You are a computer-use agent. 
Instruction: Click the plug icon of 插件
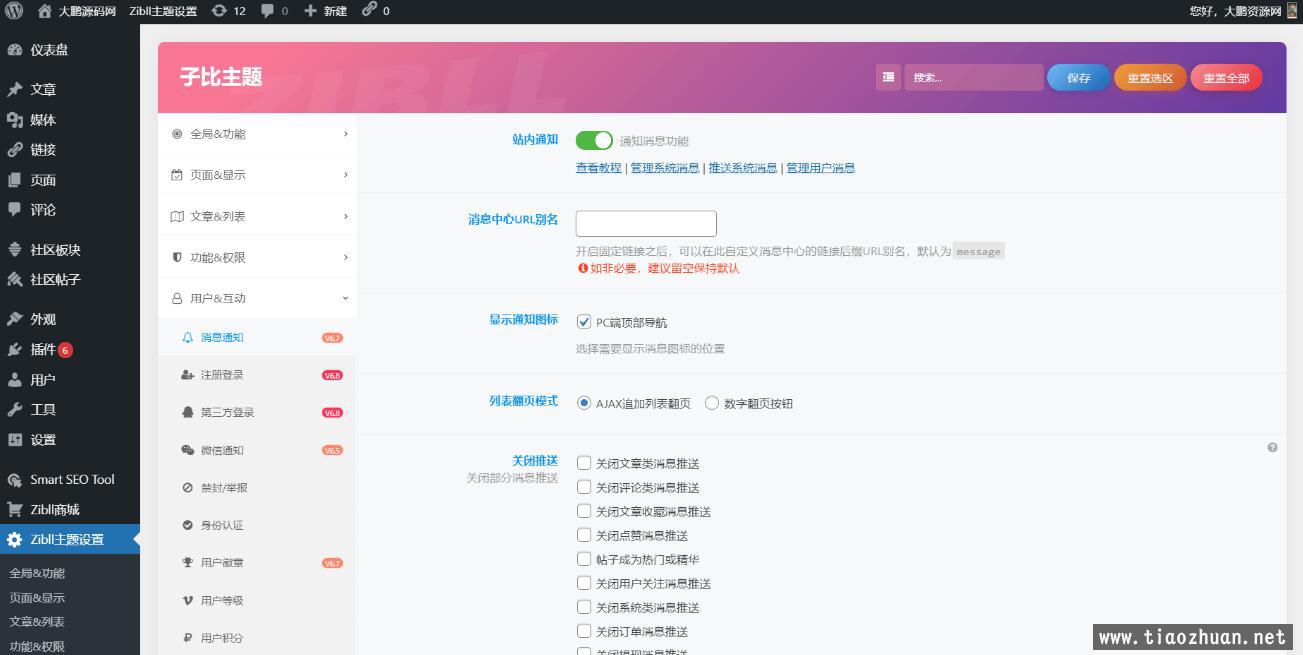click(14, 349)
